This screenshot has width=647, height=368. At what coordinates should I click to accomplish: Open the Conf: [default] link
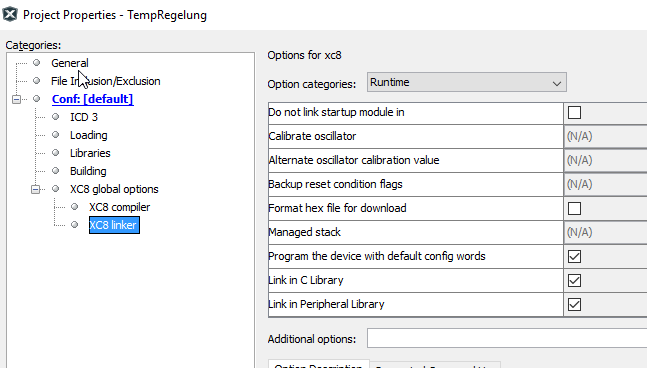click(92, 99)
